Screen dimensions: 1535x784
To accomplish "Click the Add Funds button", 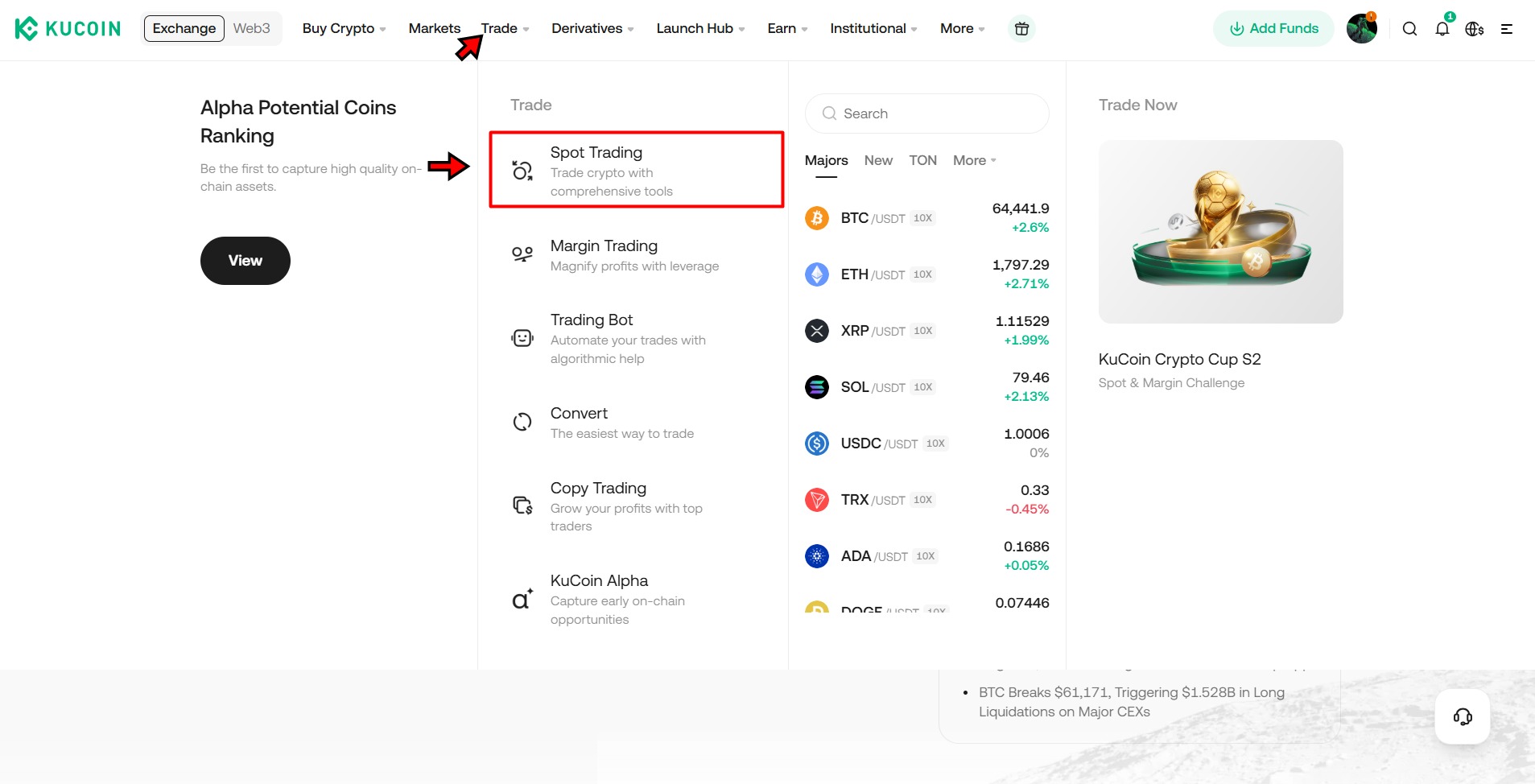I will 1273,29.
